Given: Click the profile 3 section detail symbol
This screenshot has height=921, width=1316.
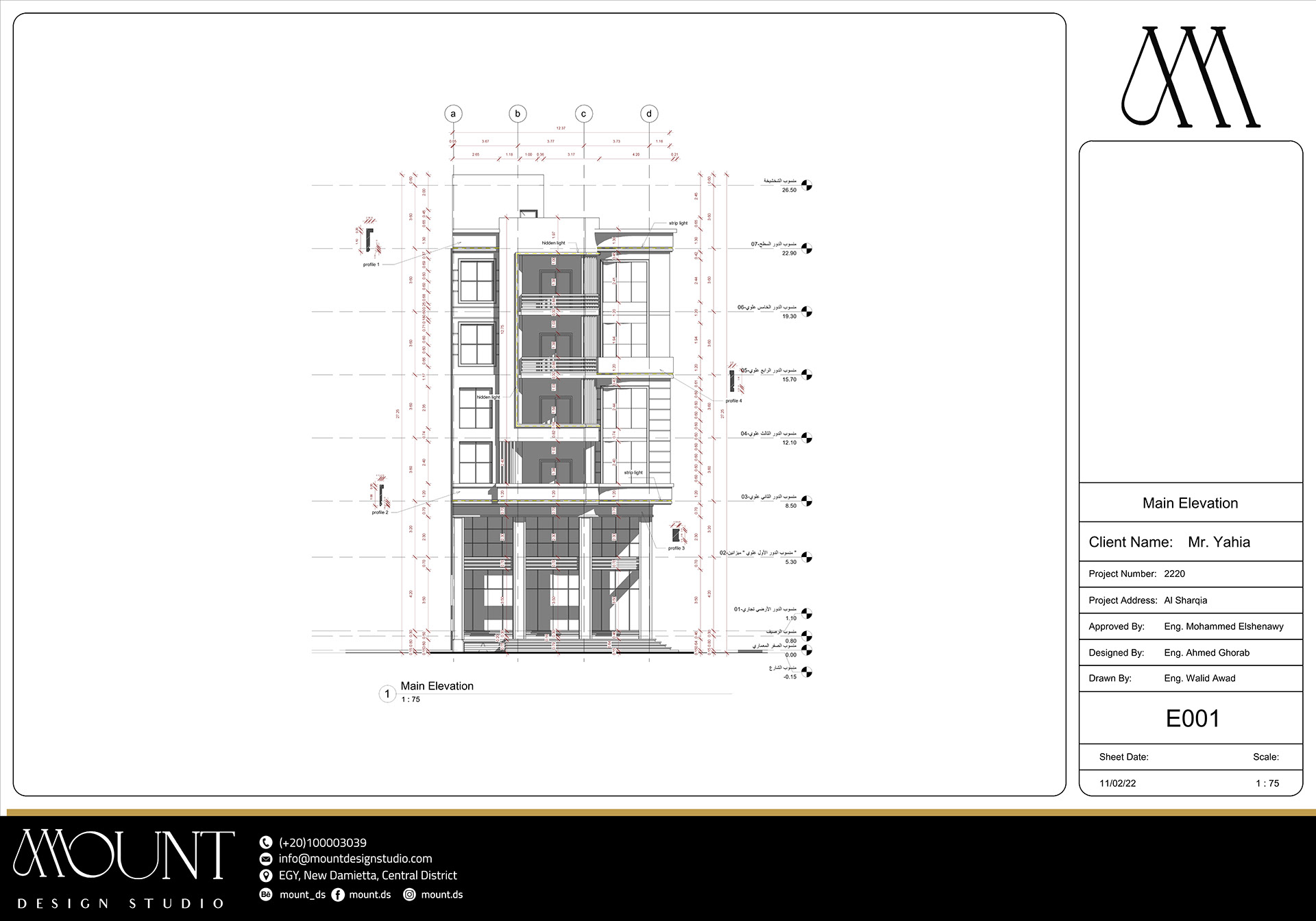Looking at the screenshot, I should [x=677, y=534].
